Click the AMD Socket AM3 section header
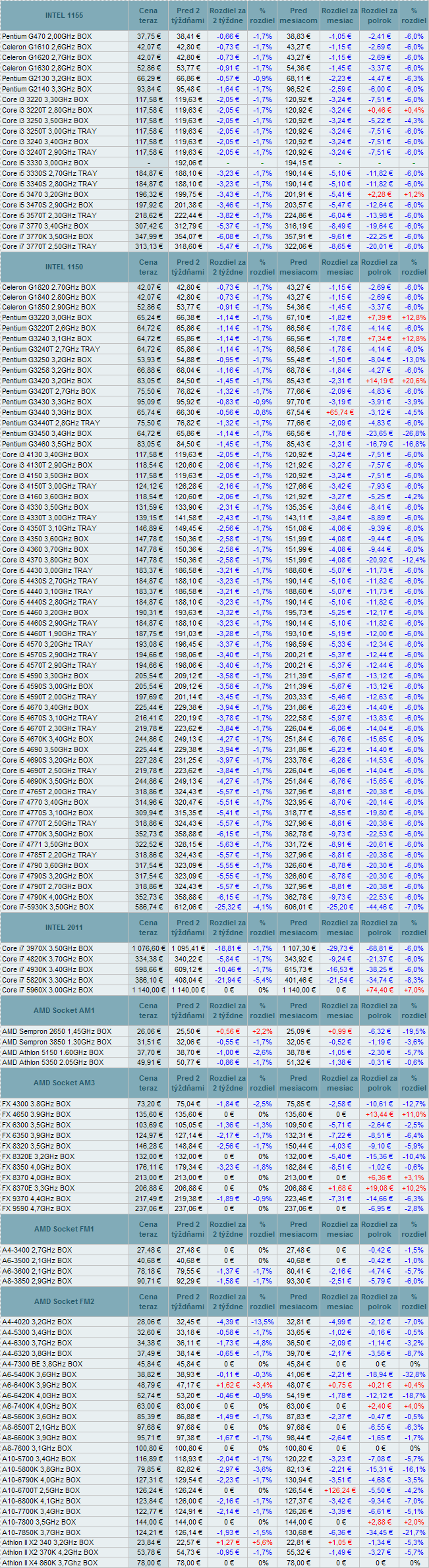The height and width of the screenshot is (1568, 429). [x=64, y=1083]
